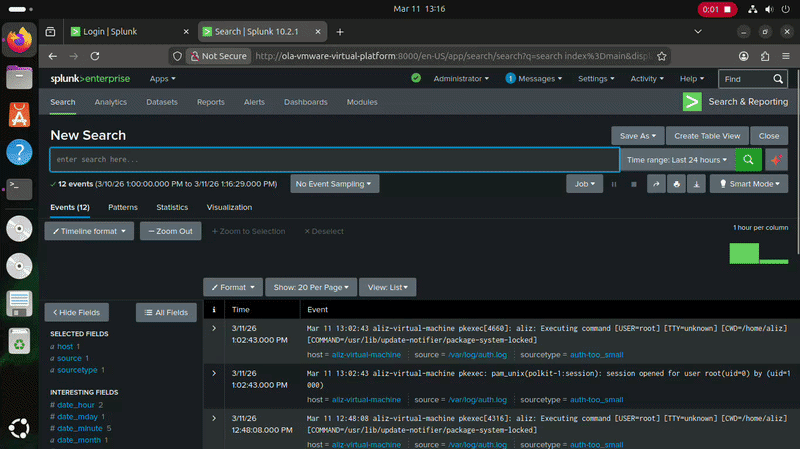Switch to the Statistics tab
This screenshot has height=449, width=800.
coord(172,207)
